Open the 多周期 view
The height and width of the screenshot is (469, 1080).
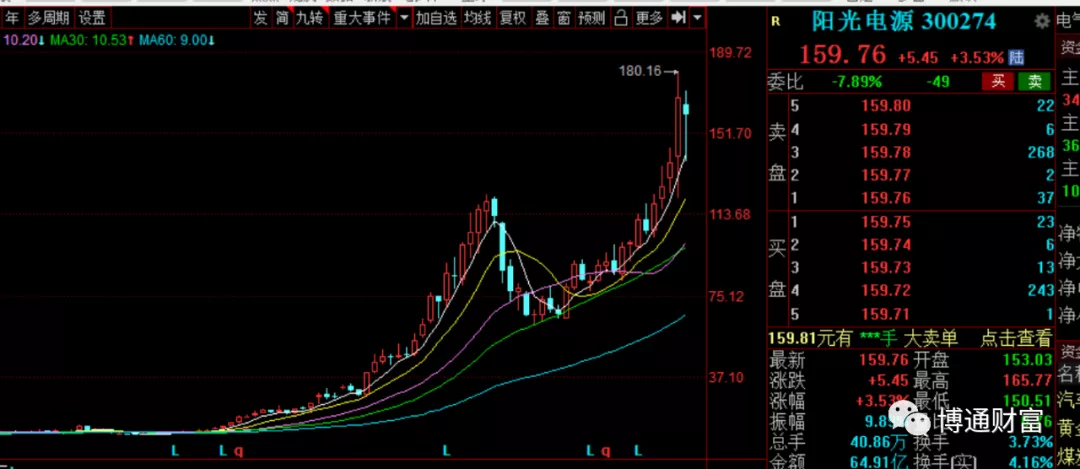coord(49,18)
